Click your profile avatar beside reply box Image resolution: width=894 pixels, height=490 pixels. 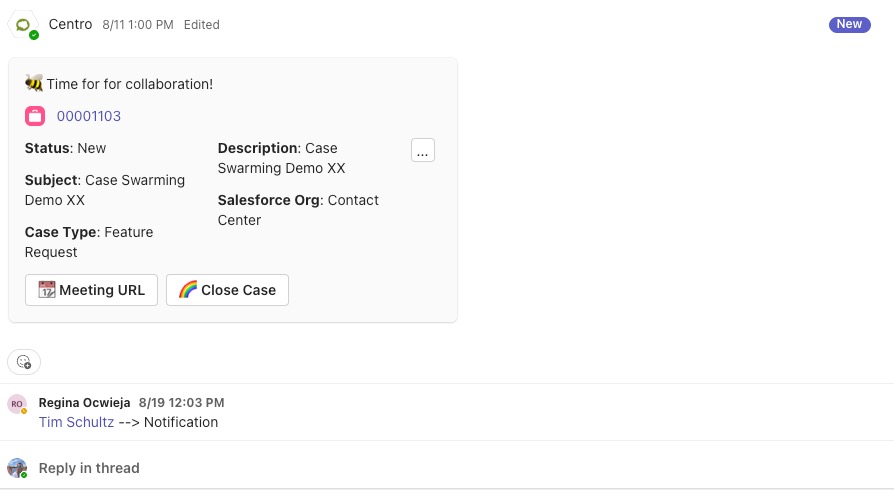[x=17, y=468]
